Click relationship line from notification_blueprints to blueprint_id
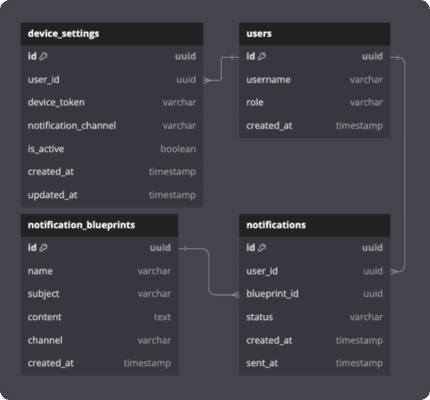 (209, 272)
